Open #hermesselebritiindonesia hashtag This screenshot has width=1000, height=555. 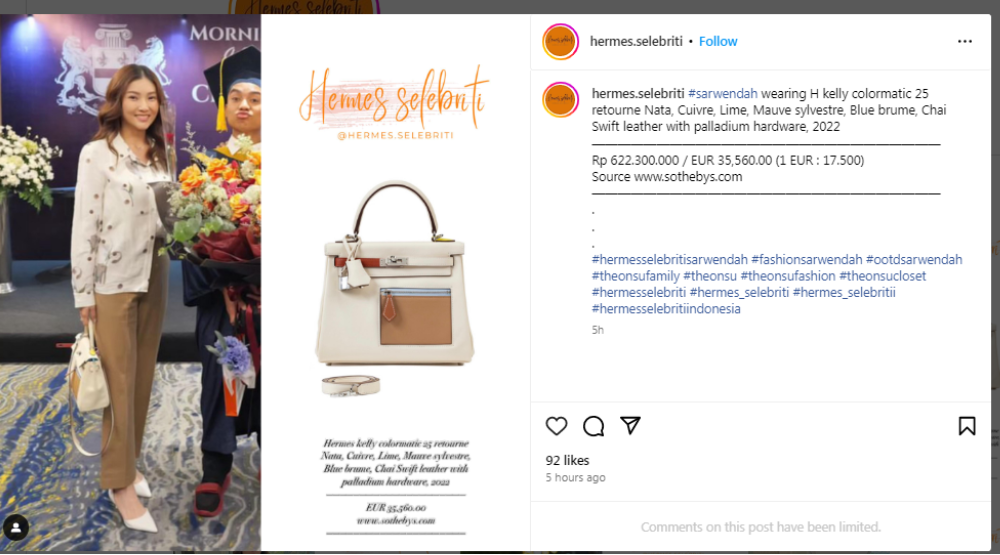coord(666,309)
